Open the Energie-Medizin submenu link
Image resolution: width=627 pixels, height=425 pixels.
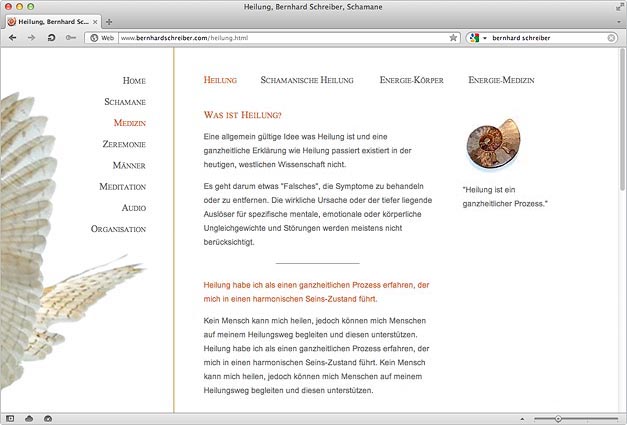501,80
